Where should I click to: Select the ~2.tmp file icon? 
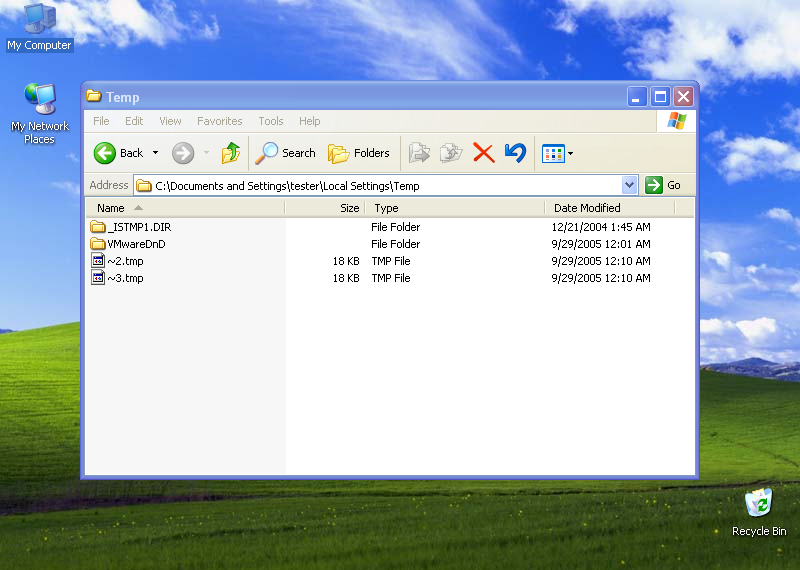(98, 260)
